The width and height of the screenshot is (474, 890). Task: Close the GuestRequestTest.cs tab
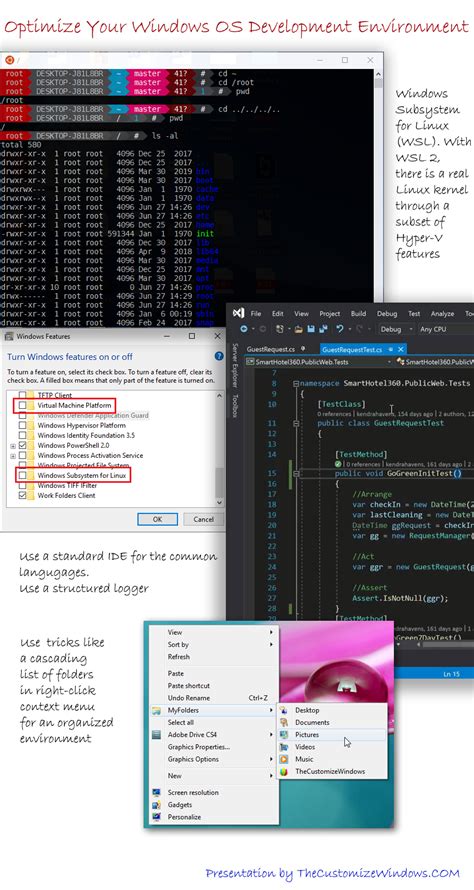coord(401,349)
